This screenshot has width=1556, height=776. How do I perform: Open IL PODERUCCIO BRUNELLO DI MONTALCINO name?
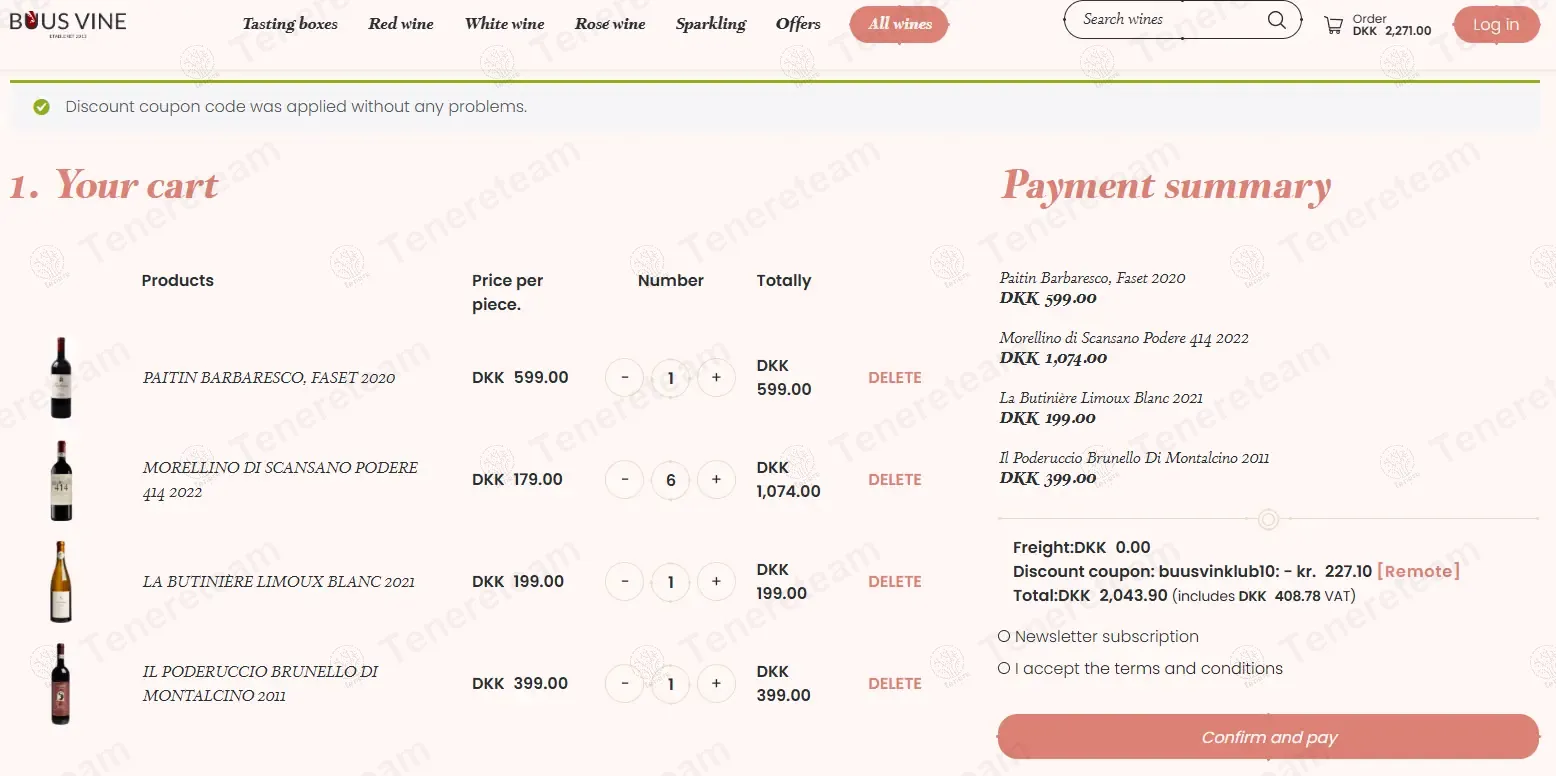[260, 684]
